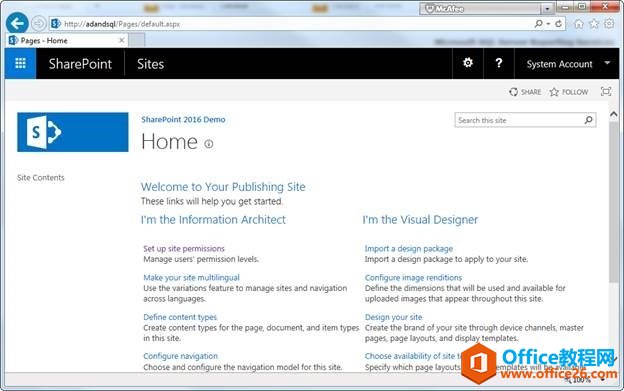Click Welcome to Your Publishing Site heading

223,186
